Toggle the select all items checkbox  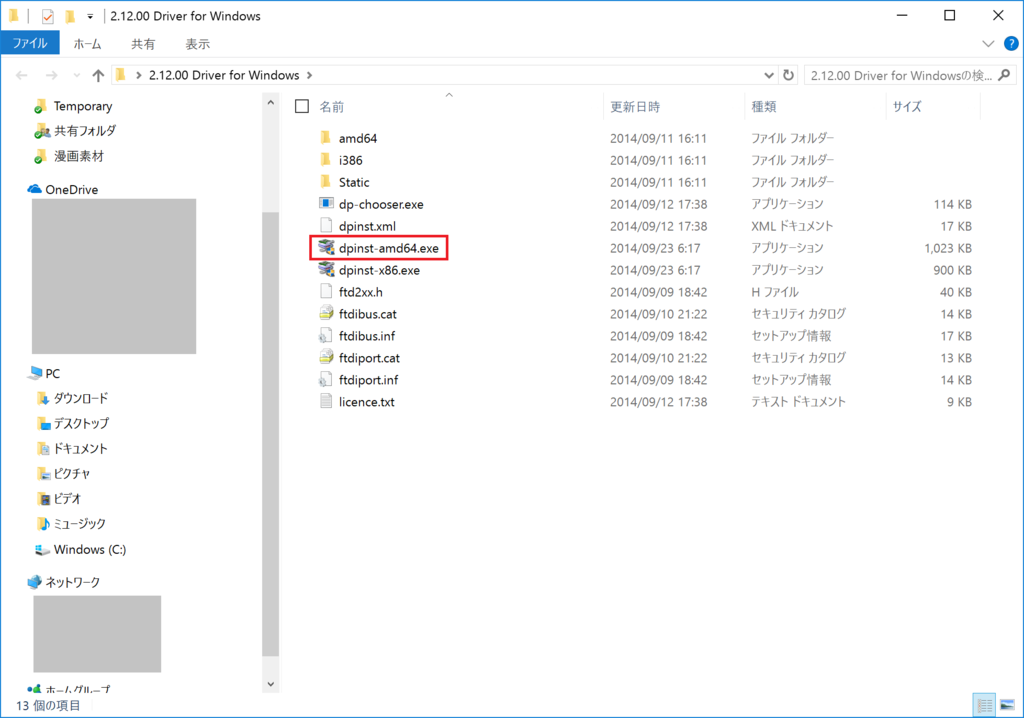302,106
